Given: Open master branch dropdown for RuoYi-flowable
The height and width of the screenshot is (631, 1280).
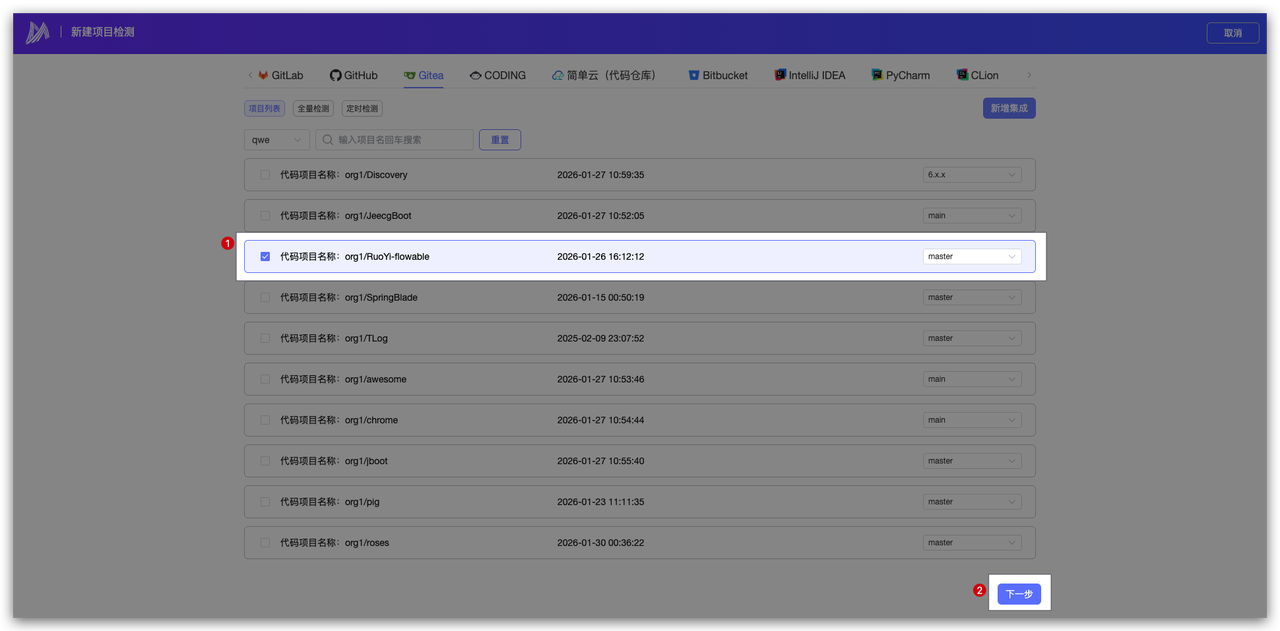Looking at the screenshot, I should tap(971, 257).
